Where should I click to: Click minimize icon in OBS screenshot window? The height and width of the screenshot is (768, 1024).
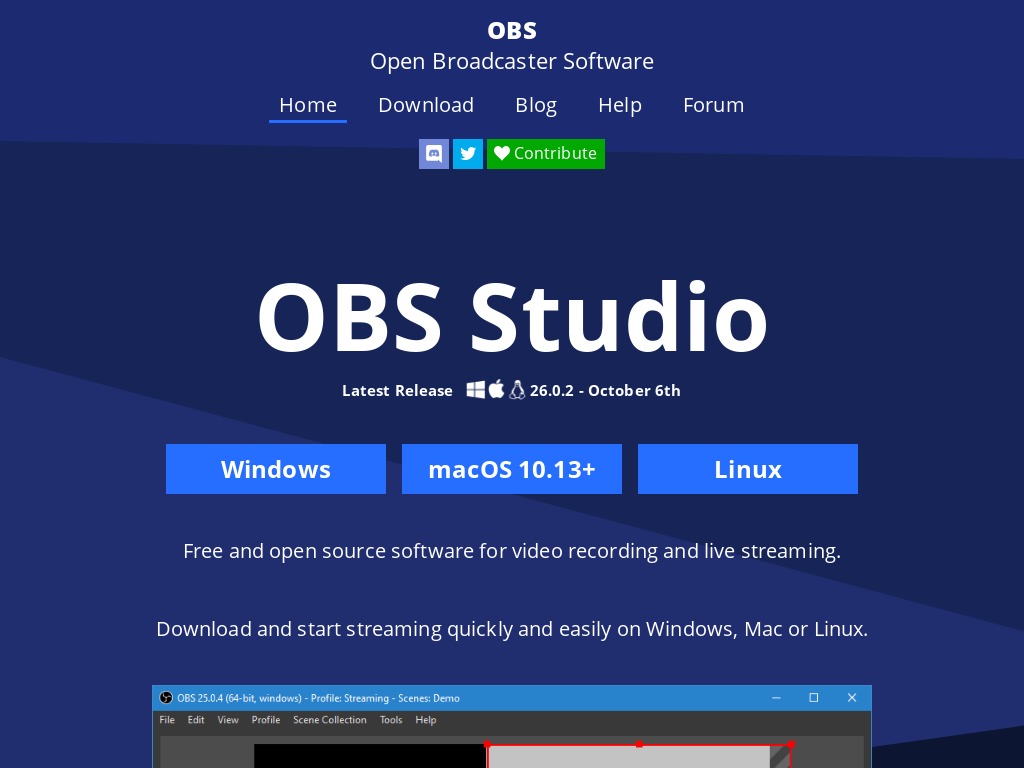[776, 697]
